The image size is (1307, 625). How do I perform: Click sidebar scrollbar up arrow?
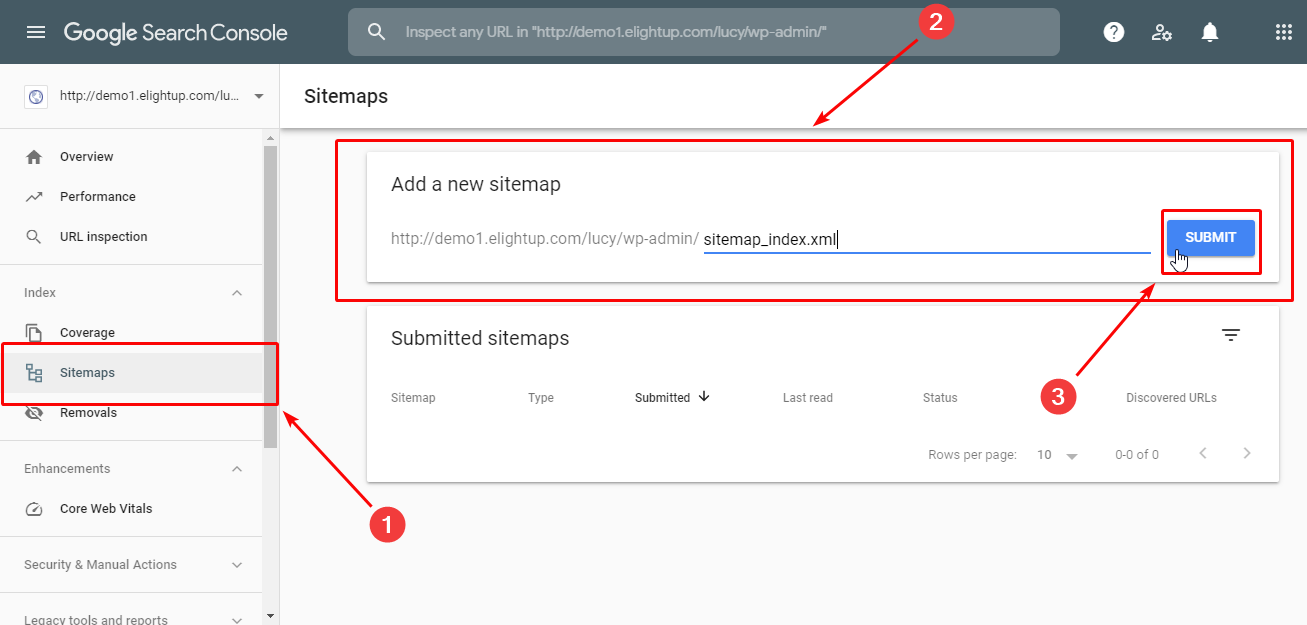tap(270, 137)
